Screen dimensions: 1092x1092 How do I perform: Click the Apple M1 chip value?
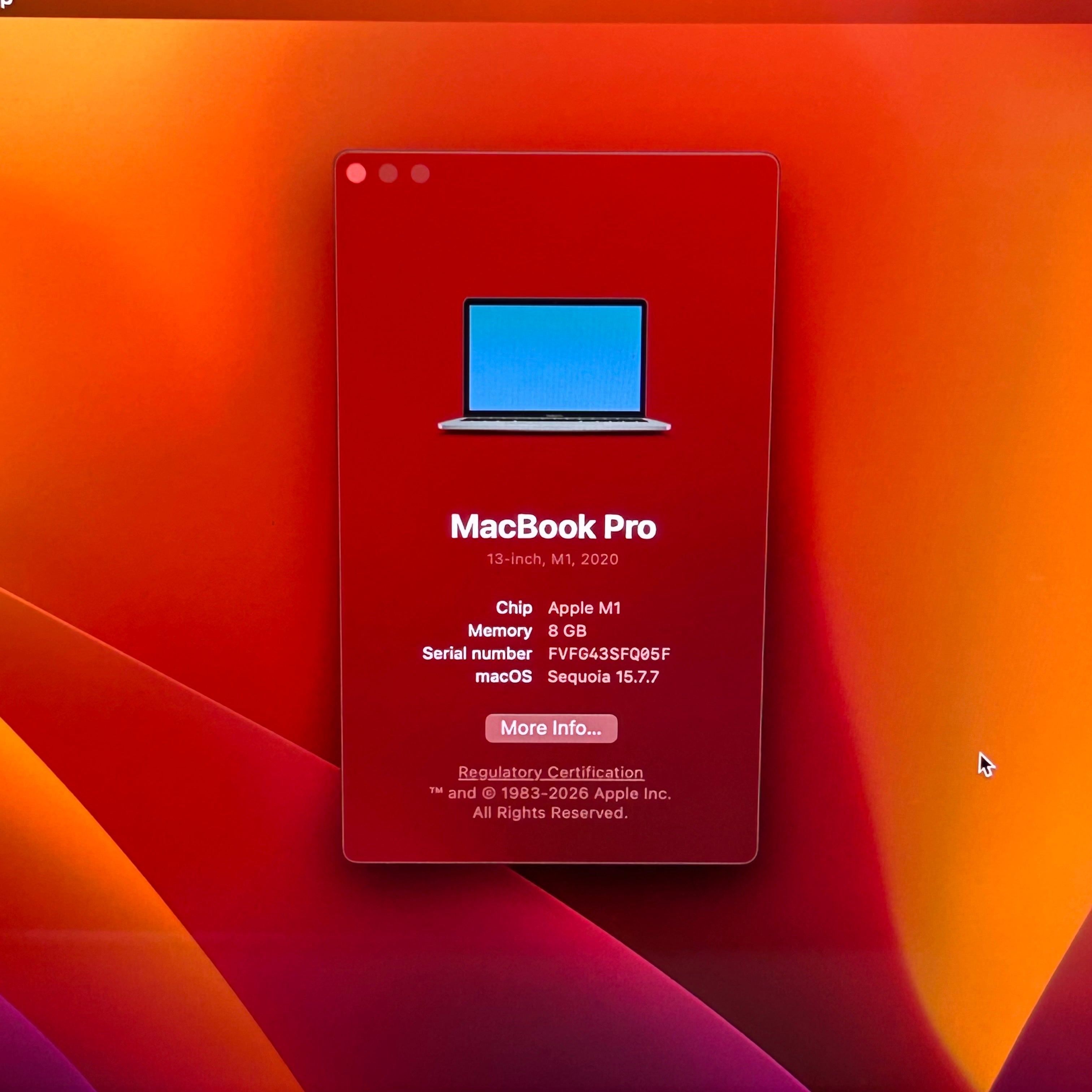pyautogui.click(x=584, y=608)
